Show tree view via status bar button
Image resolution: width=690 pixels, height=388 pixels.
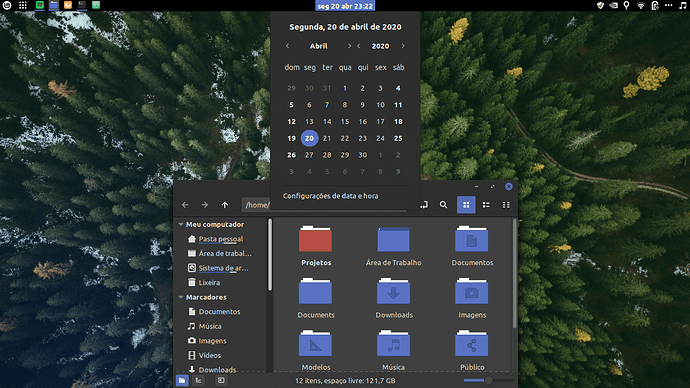coord(198,381)
